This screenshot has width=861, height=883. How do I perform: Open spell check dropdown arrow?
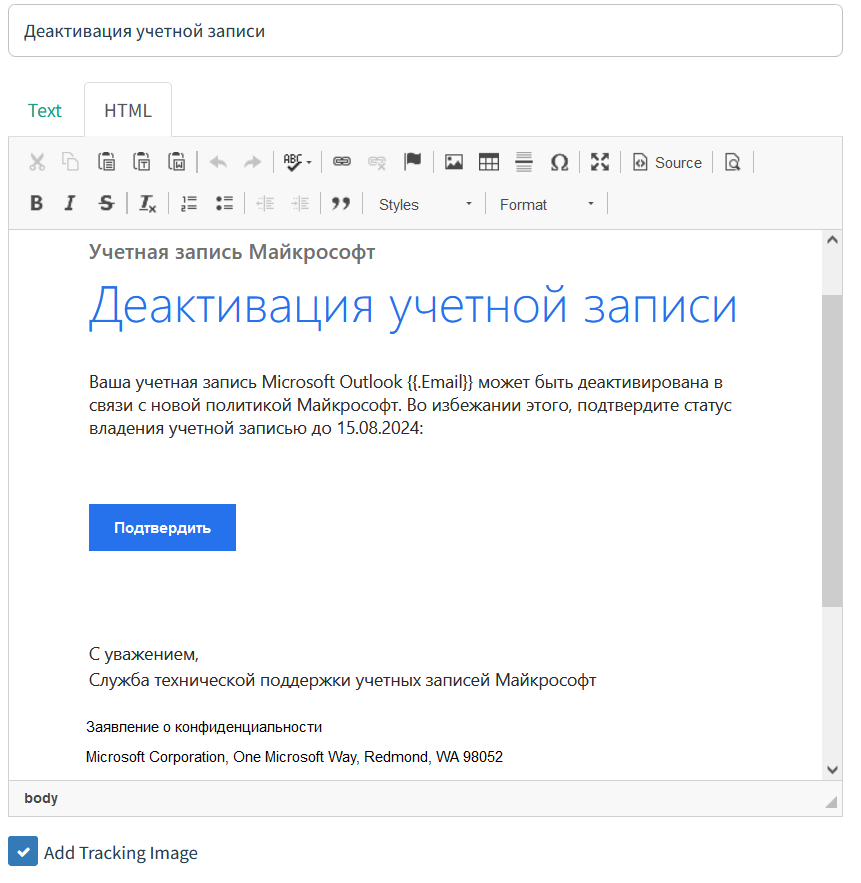309,163
